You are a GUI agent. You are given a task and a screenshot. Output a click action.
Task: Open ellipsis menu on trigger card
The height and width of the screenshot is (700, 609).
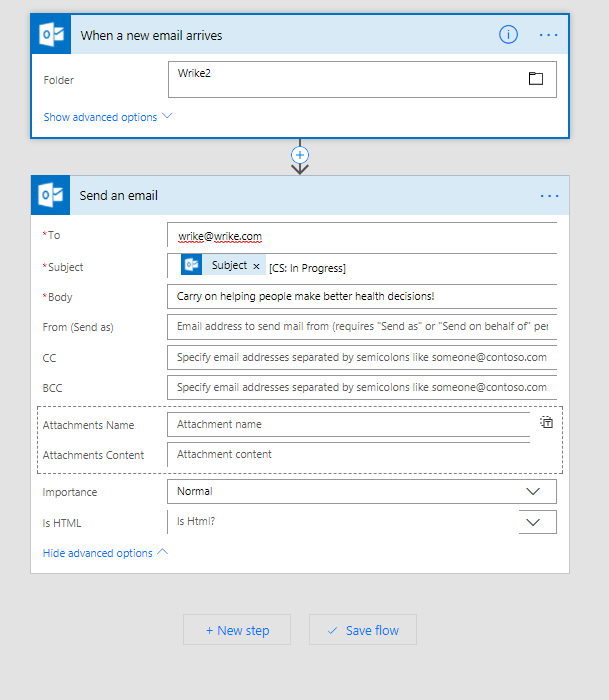pos(549,35)
